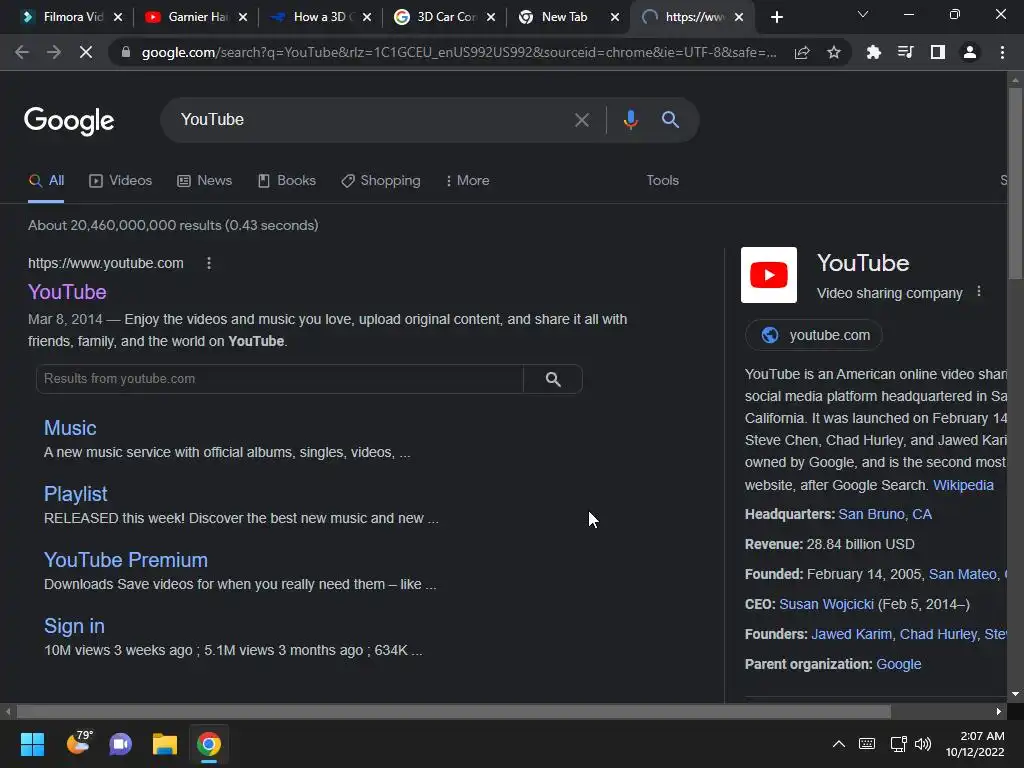Open the San Bruno, CA link
Screen dimensions: 1024x768
885,515
